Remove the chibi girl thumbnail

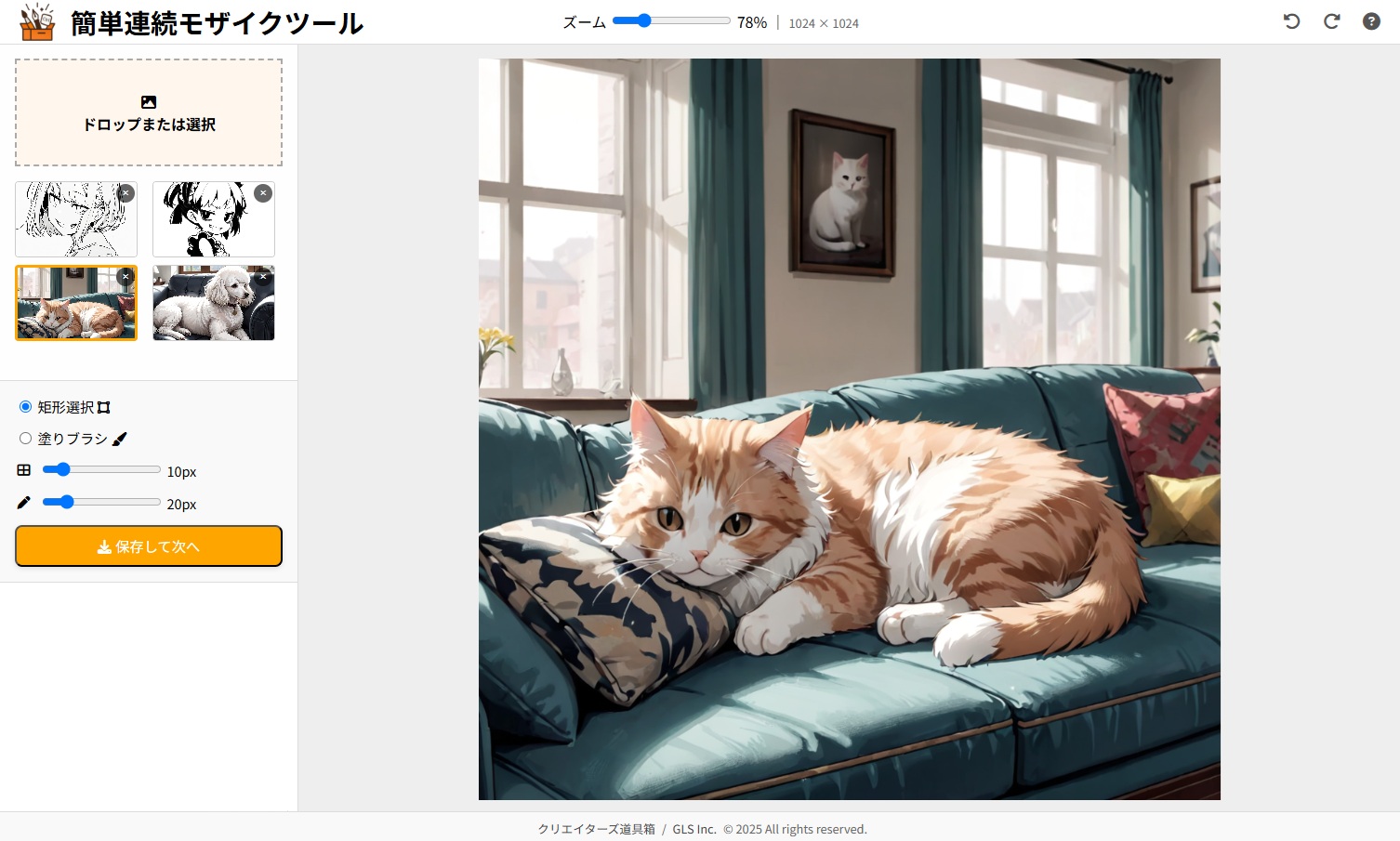coord(263,193)
